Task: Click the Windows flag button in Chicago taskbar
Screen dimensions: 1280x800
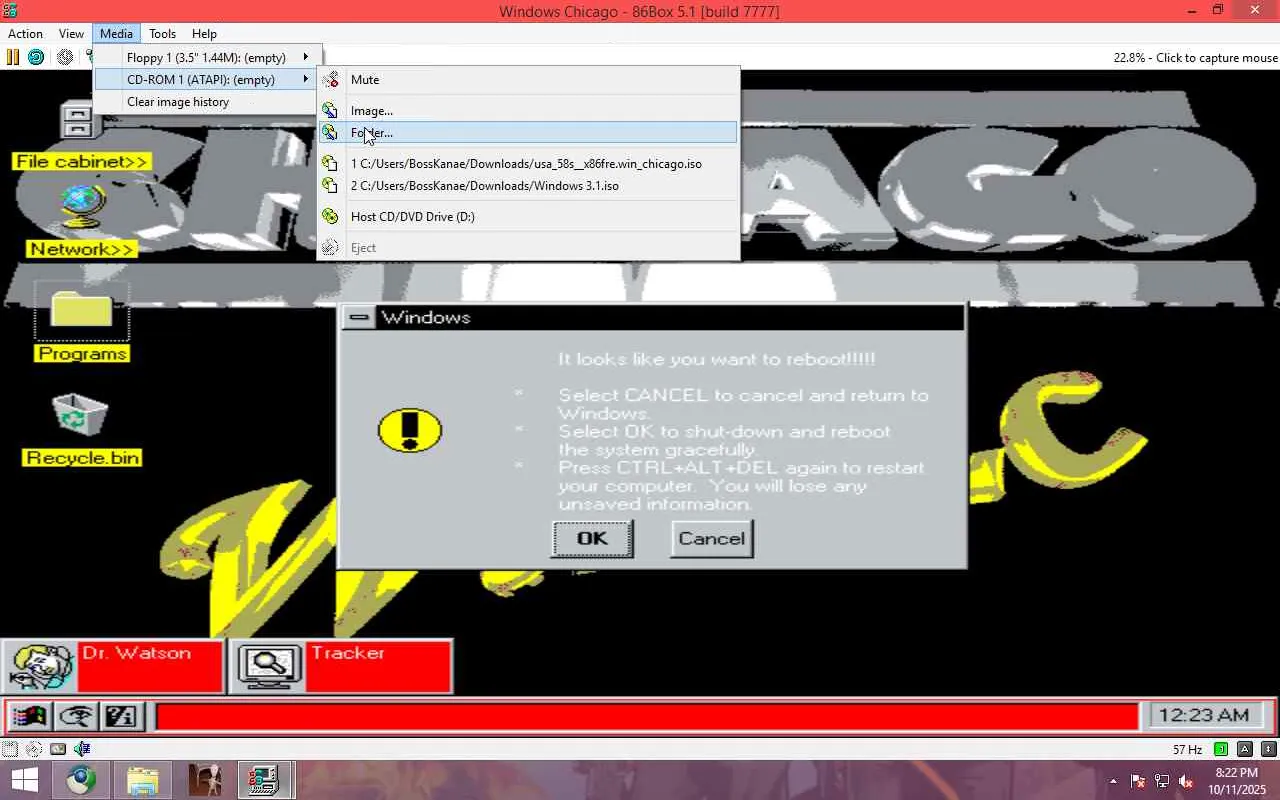Action: coord(30,716)
